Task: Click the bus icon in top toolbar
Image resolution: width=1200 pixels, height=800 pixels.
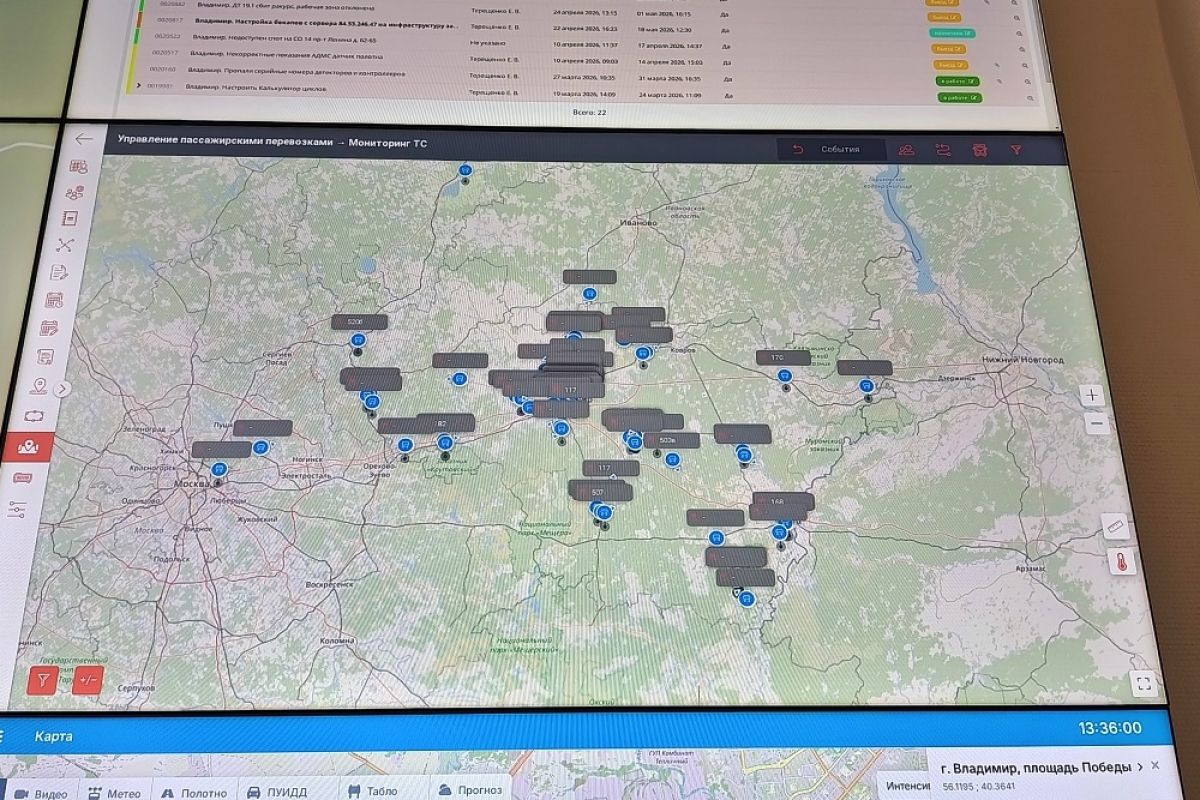Action: (x=980, y=150)
